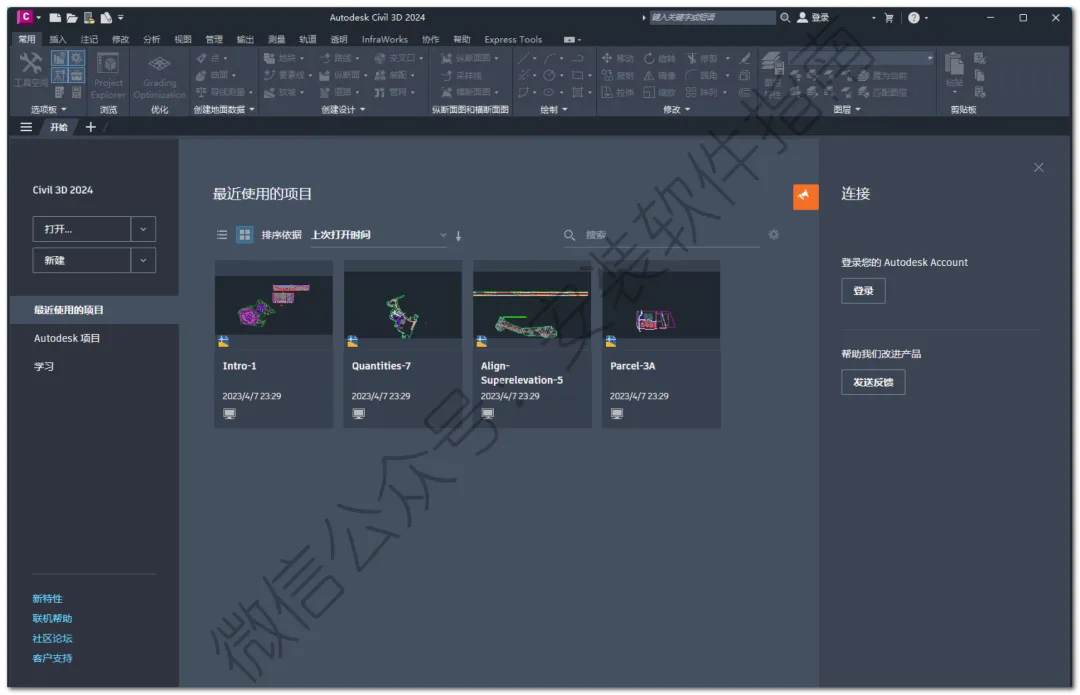1080x695 pixels.
Task: Expand the 创建地面数据 panel dropdown
Action: point(224,110)
